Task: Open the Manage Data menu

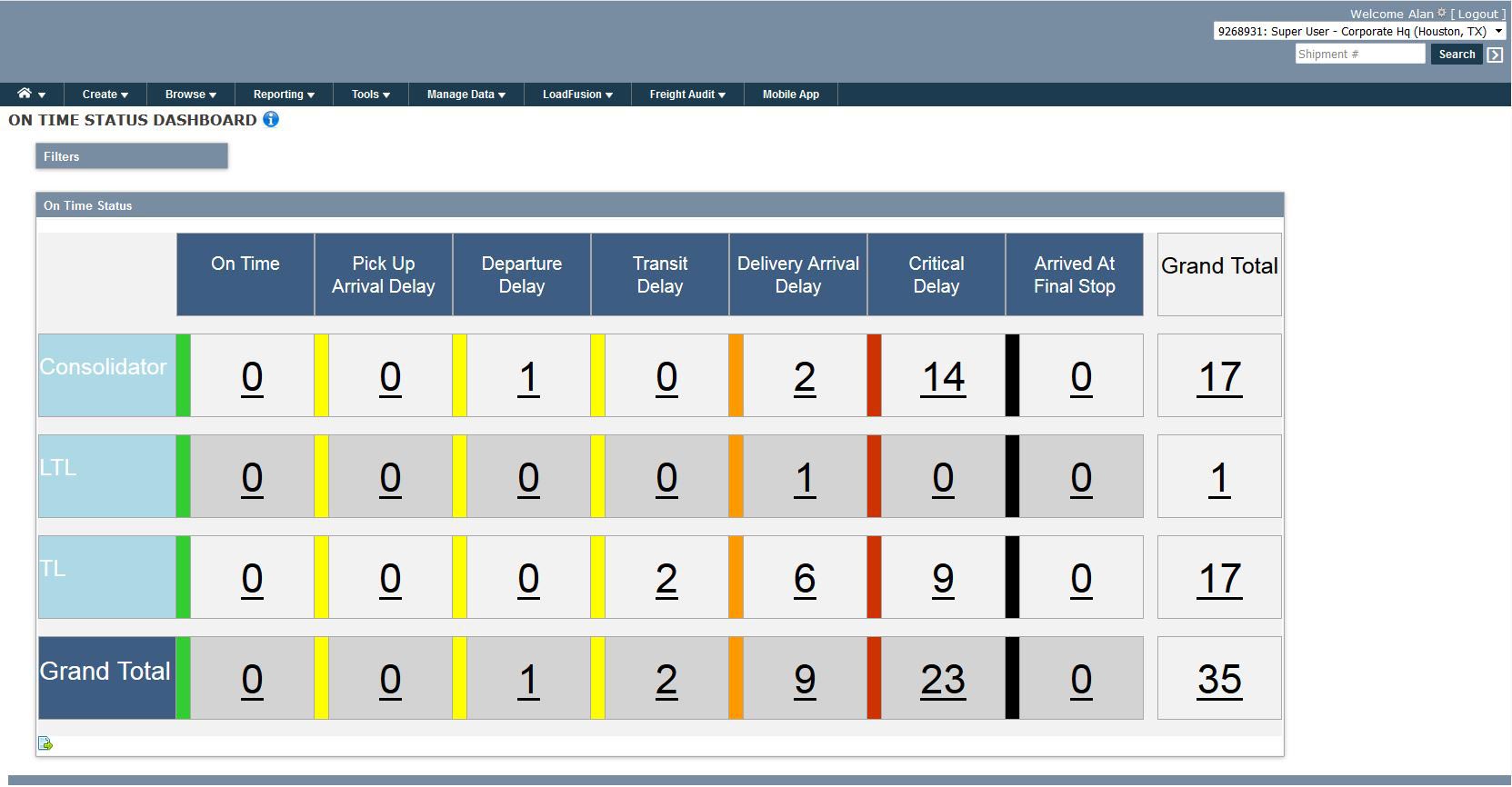Action: pyautogui.click(x=466, y=95)
